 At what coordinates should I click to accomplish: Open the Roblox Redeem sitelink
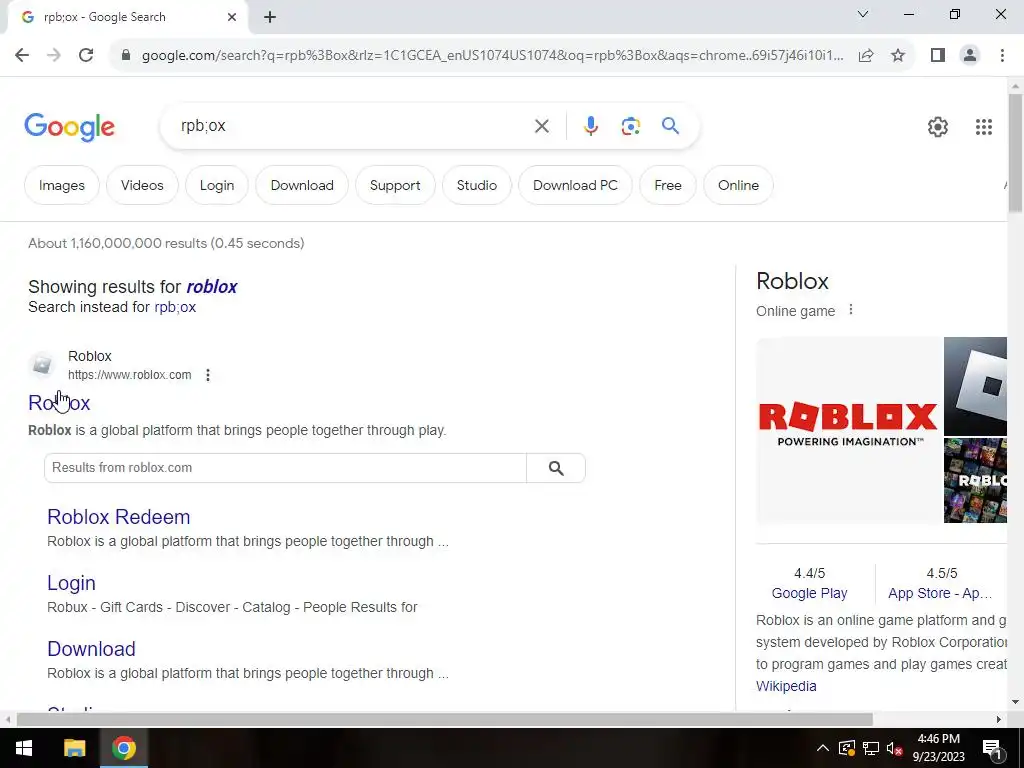119,517
